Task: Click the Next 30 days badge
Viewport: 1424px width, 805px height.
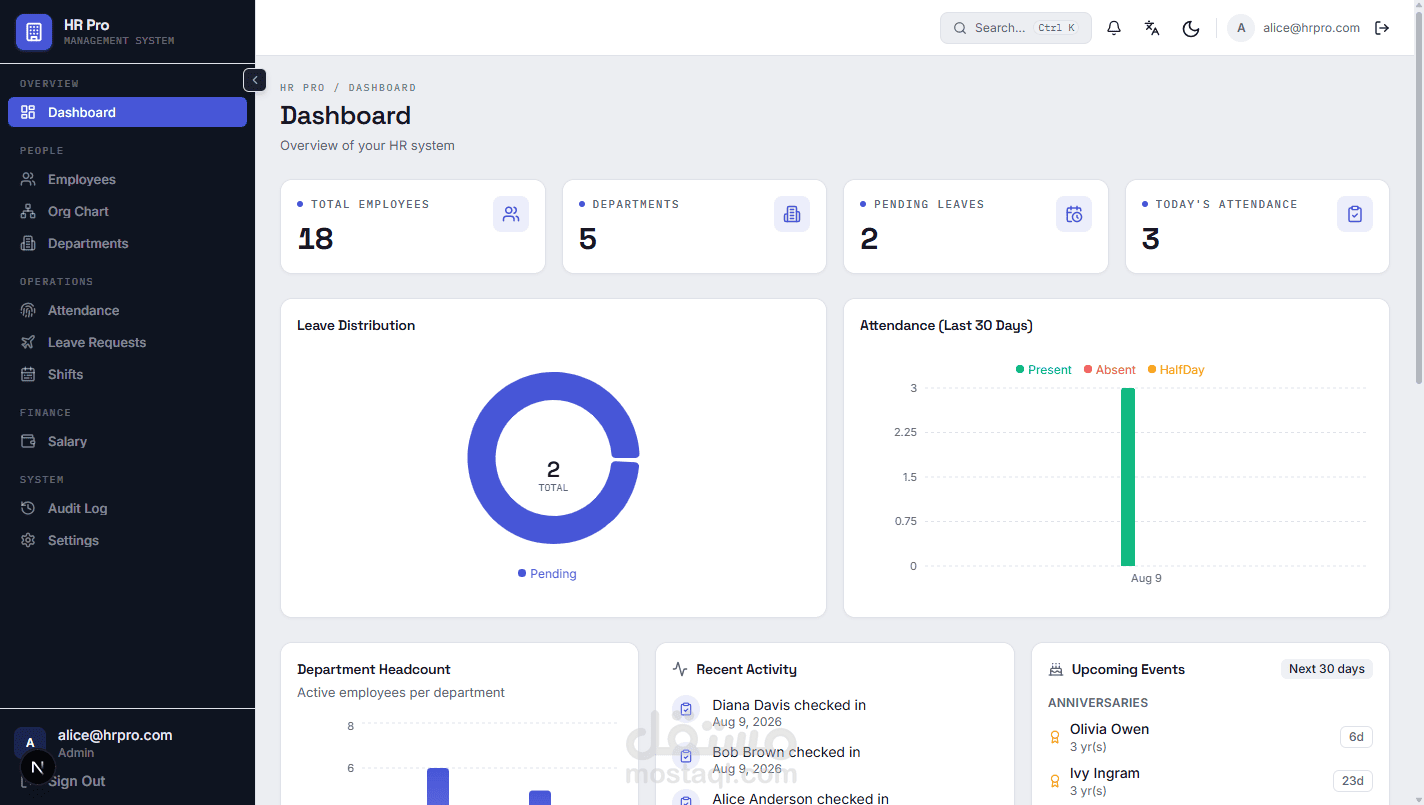Action: [x=1327, y=669]
